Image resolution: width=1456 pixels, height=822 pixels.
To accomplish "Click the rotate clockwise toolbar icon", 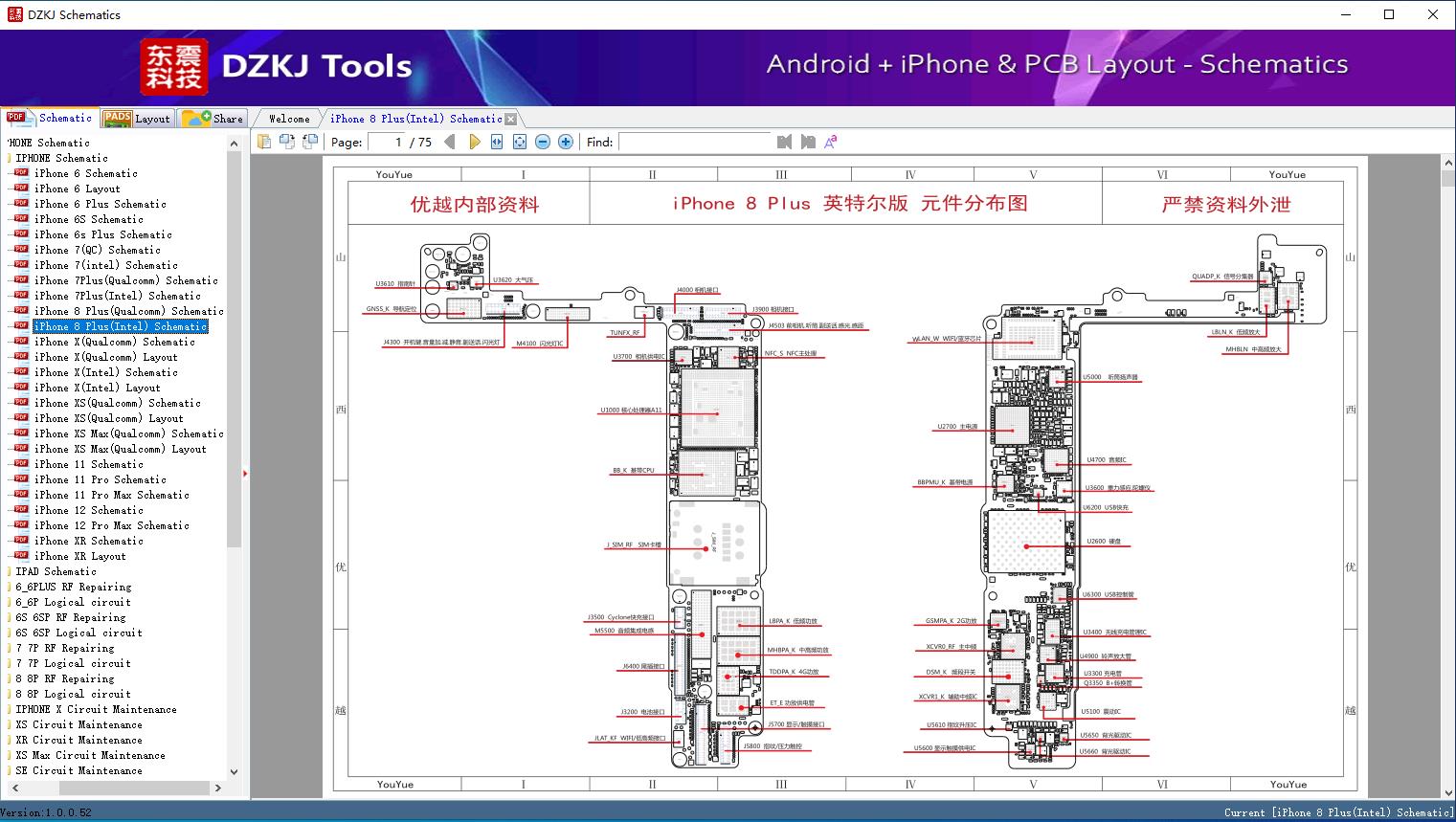I will coord(310,142).
